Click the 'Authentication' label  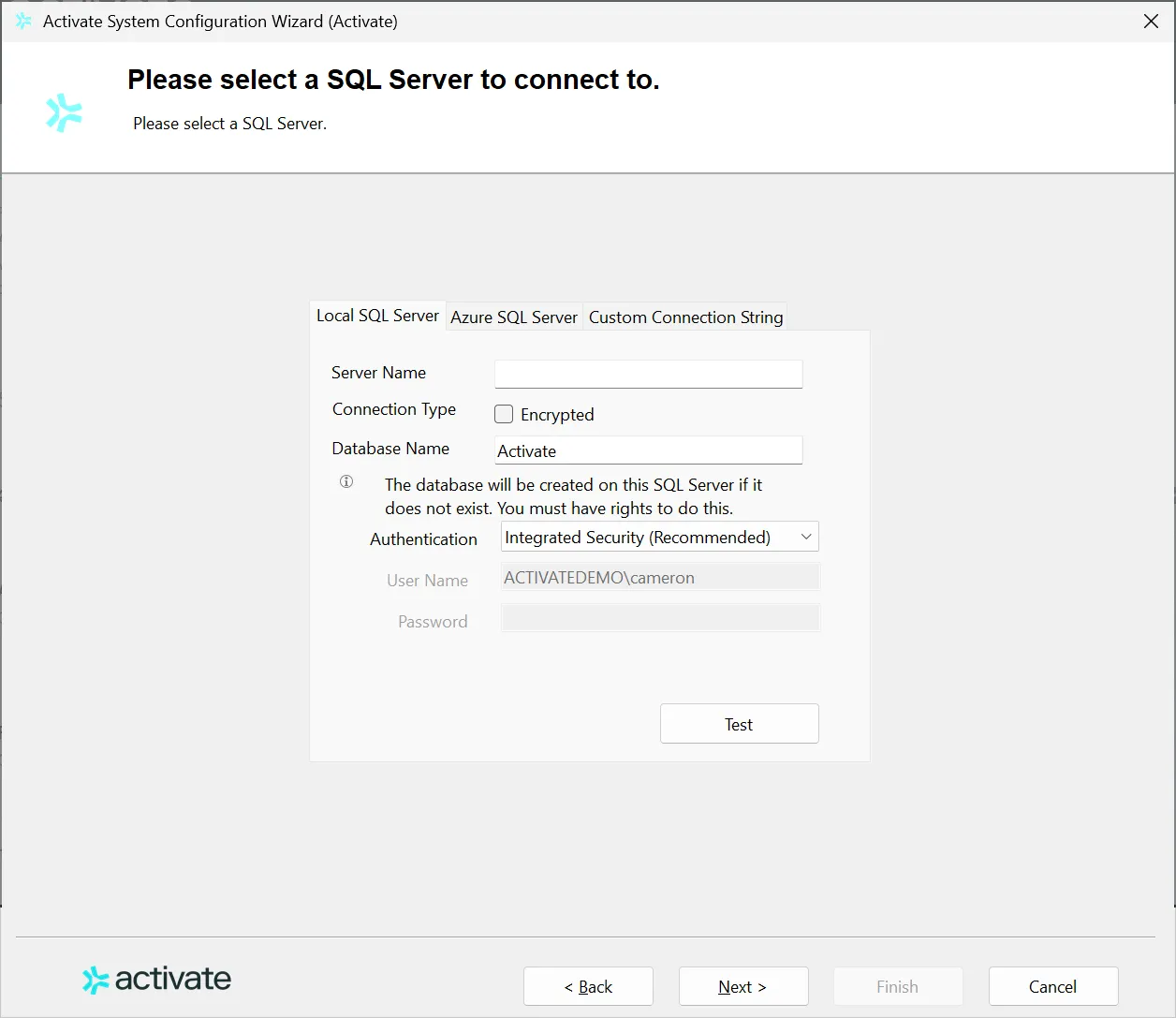click(423, 539)
